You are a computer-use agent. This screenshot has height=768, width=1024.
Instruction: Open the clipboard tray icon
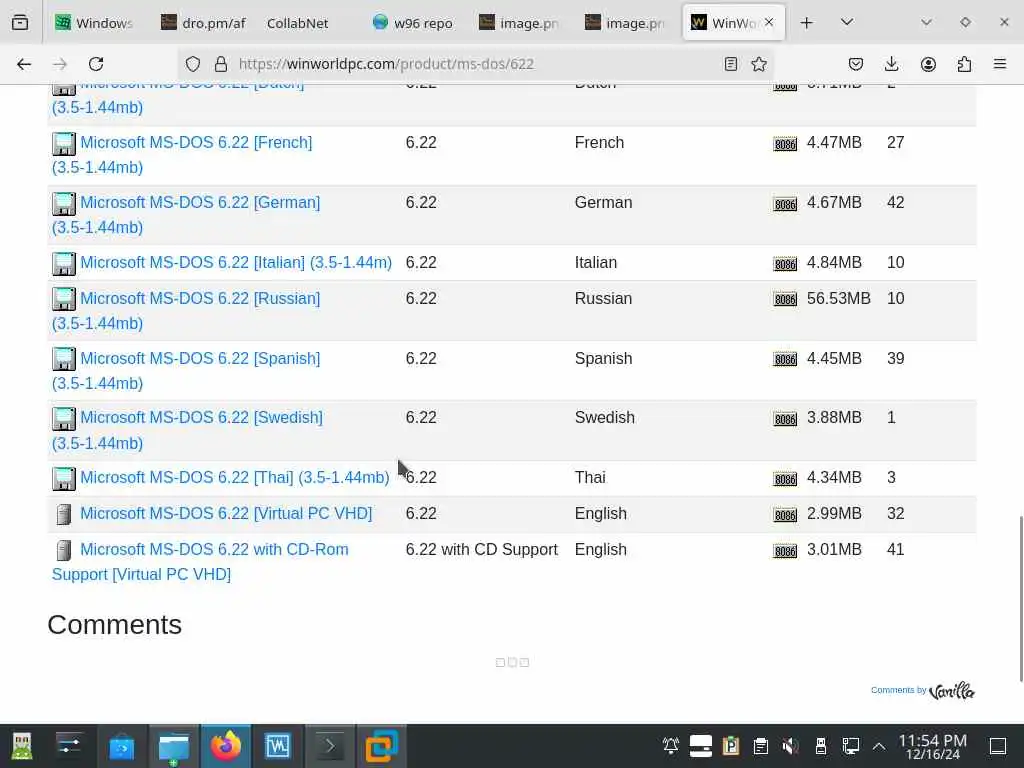click(761, 746)
